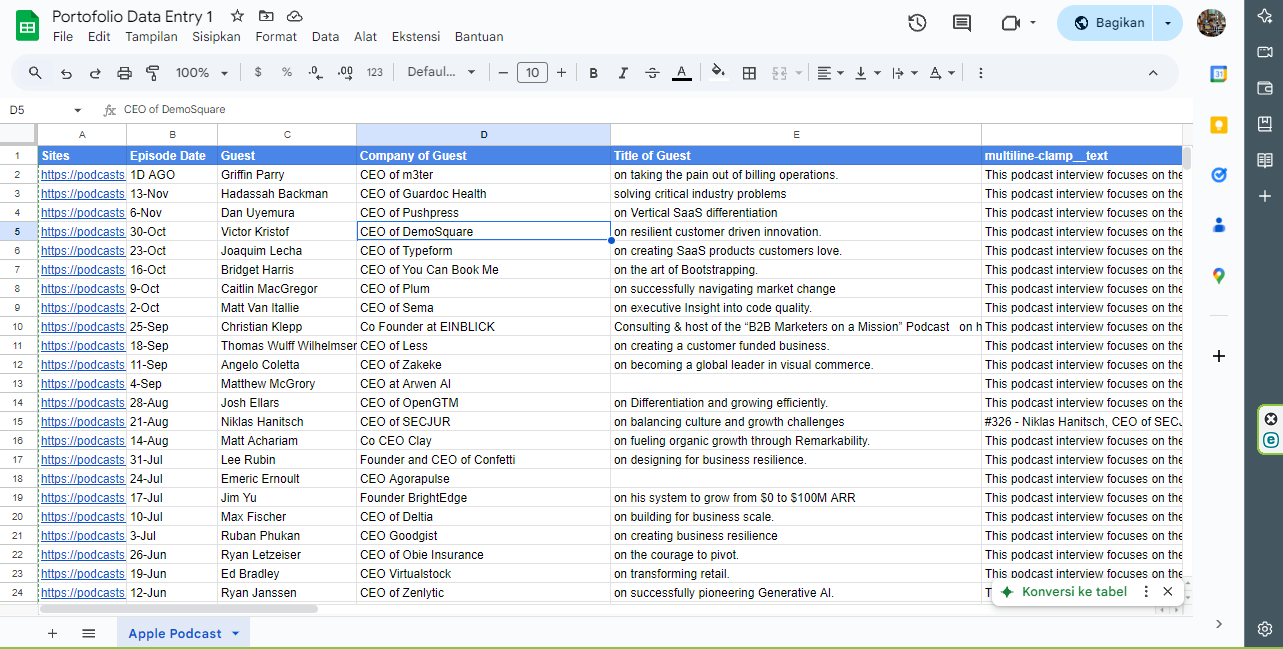Toggle strikethrough formatting
Viewport: 1283px width, 649px height.
point(652,73)
